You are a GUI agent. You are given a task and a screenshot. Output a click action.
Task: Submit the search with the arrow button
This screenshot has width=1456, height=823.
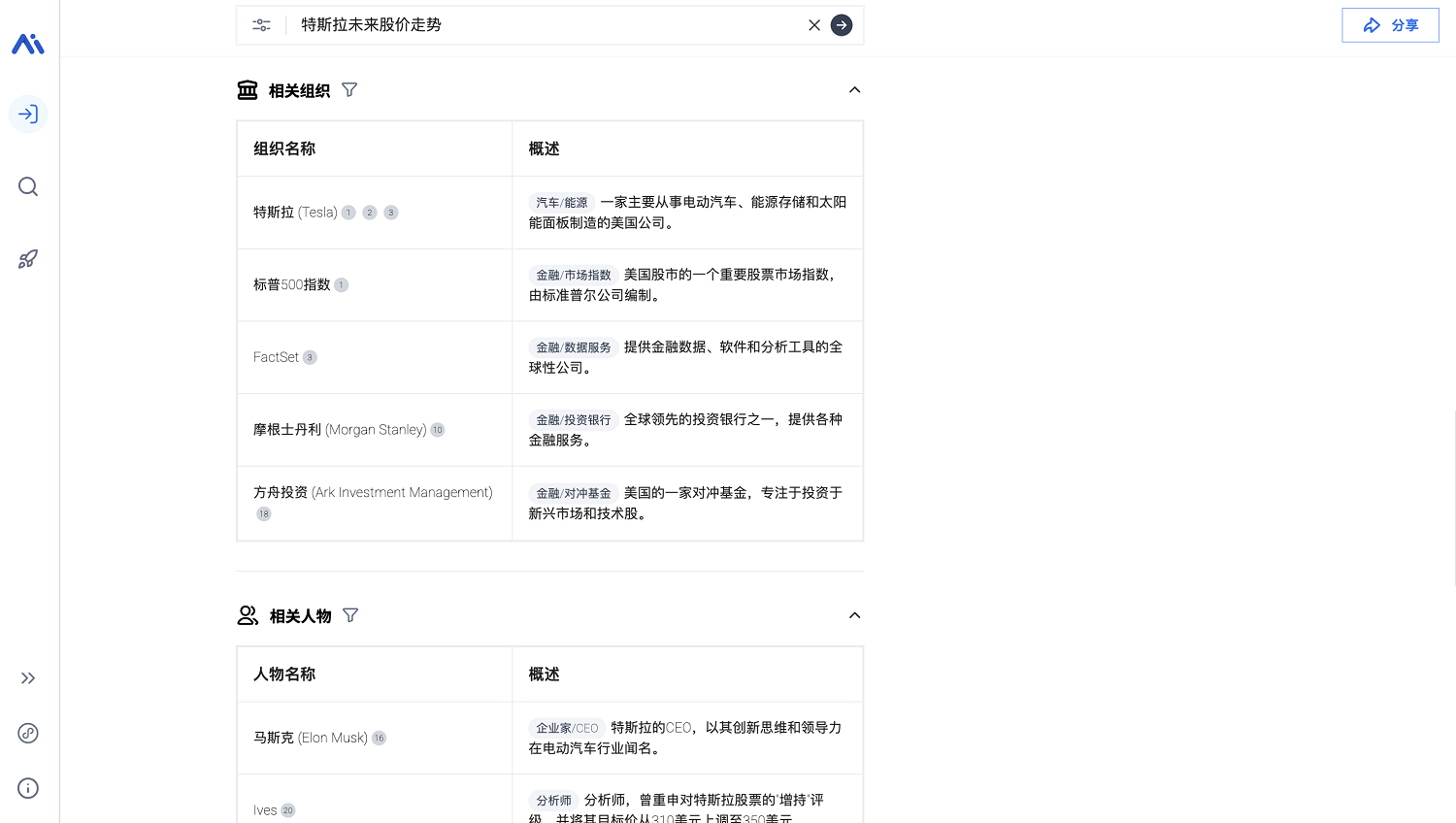(x=842, y=25)
